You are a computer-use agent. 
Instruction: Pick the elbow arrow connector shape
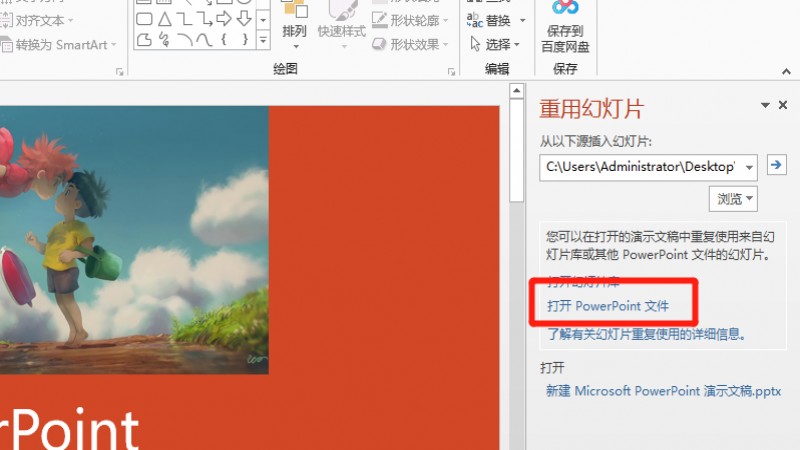[x=205, y=19]
